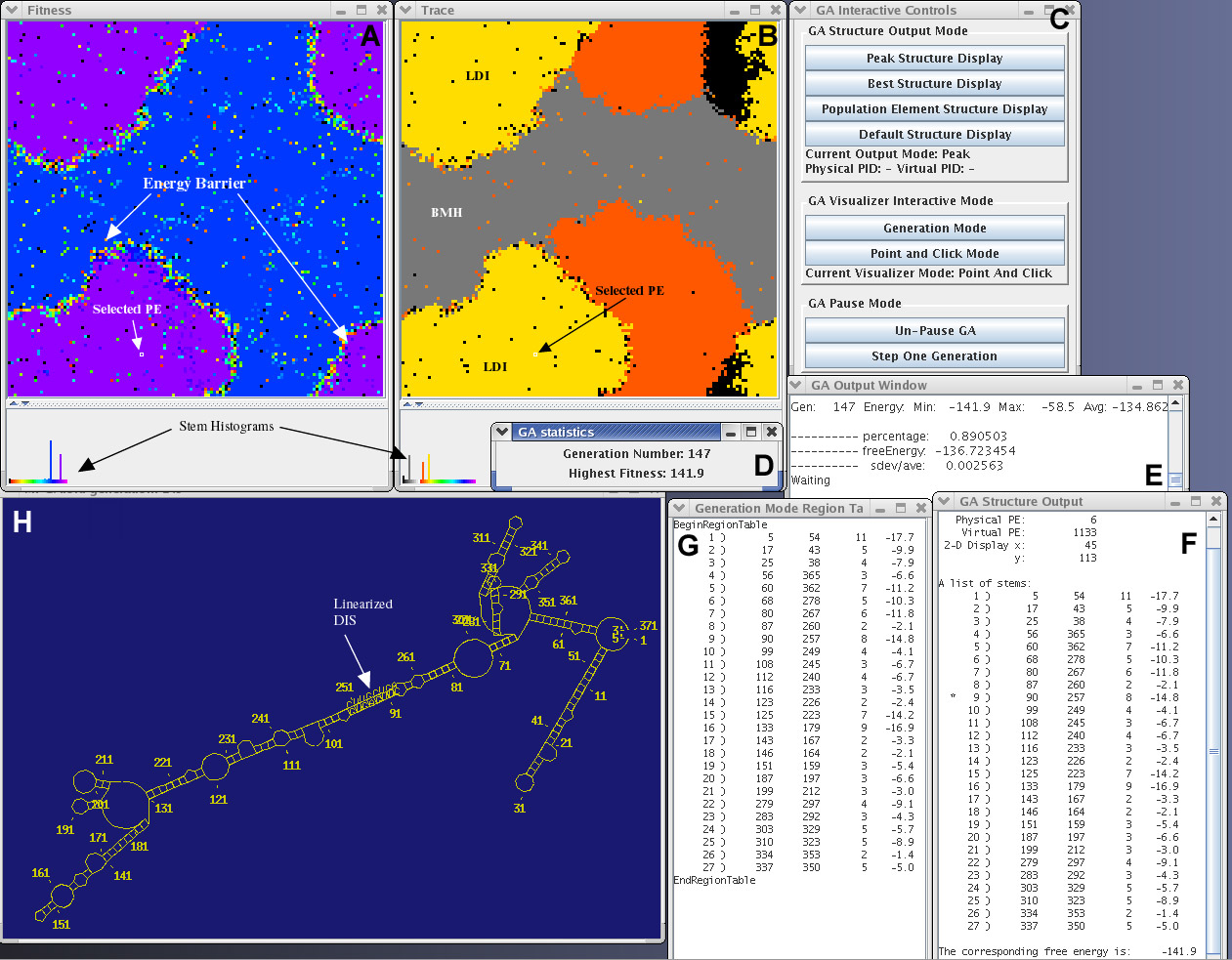Open Generation Mode Region Table window menu
Viewport: 1232px width, 960px height.
pyautogui.click(x=679, y=508)
